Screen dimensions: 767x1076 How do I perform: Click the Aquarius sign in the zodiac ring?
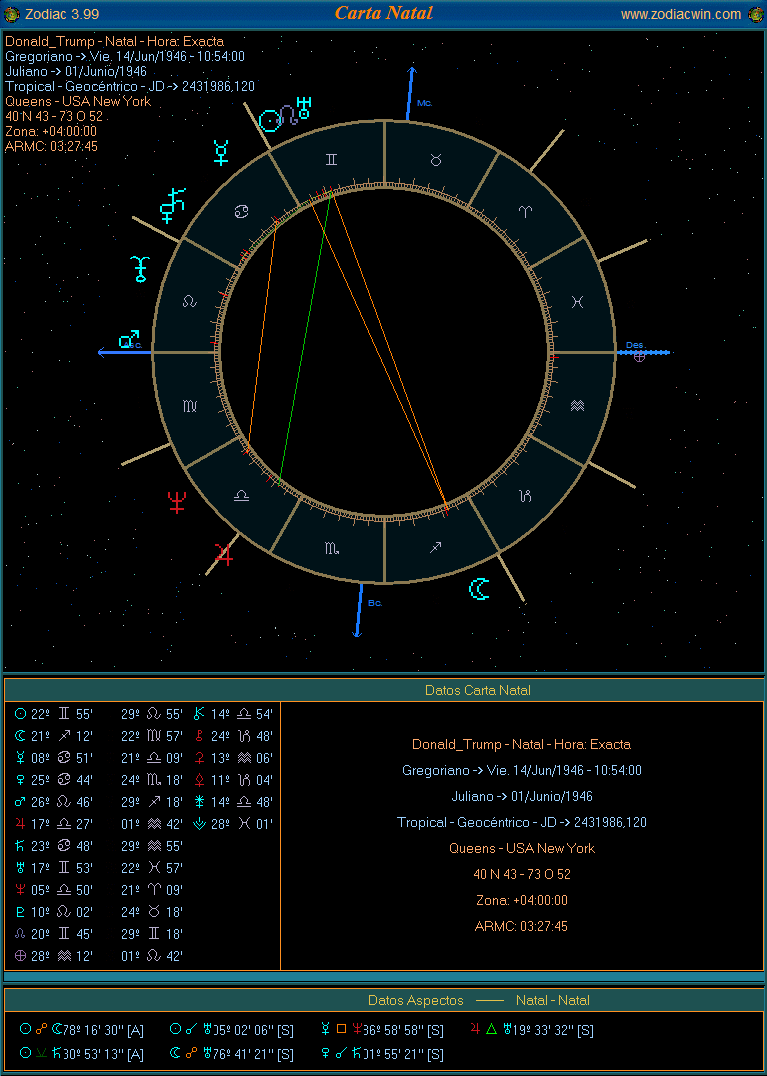(x=578, y=406)
